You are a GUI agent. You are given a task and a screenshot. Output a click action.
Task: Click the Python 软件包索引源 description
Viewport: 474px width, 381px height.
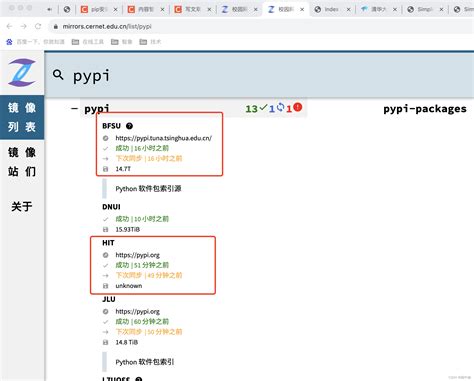coord(148,189)
